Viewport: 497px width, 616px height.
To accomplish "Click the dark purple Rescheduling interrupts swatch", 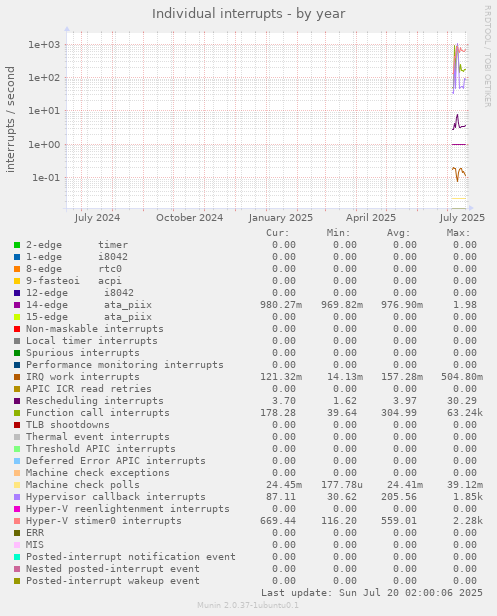I will pyautogui.click(x=17, y=401).
